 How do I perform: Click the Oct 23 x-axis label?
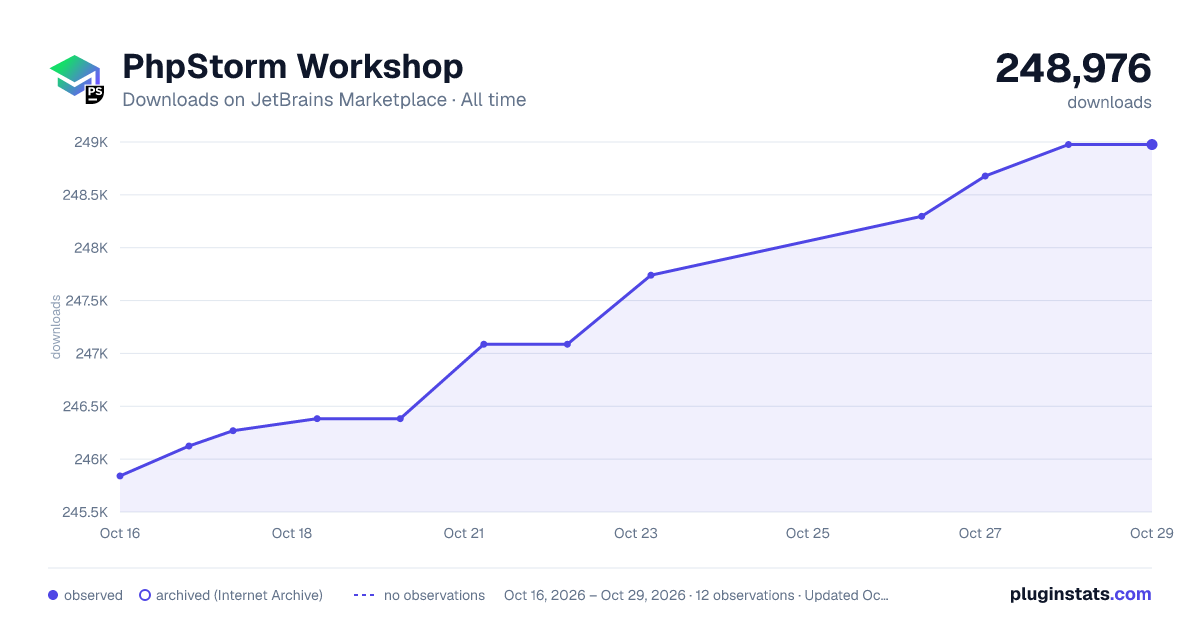pyautogui.click(x=636, y=533)
